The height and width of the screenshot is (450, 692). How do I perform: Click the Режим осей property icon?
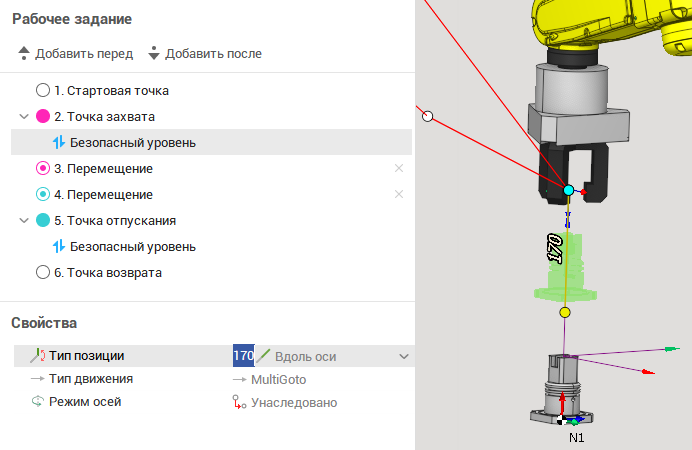click(38, 402)
